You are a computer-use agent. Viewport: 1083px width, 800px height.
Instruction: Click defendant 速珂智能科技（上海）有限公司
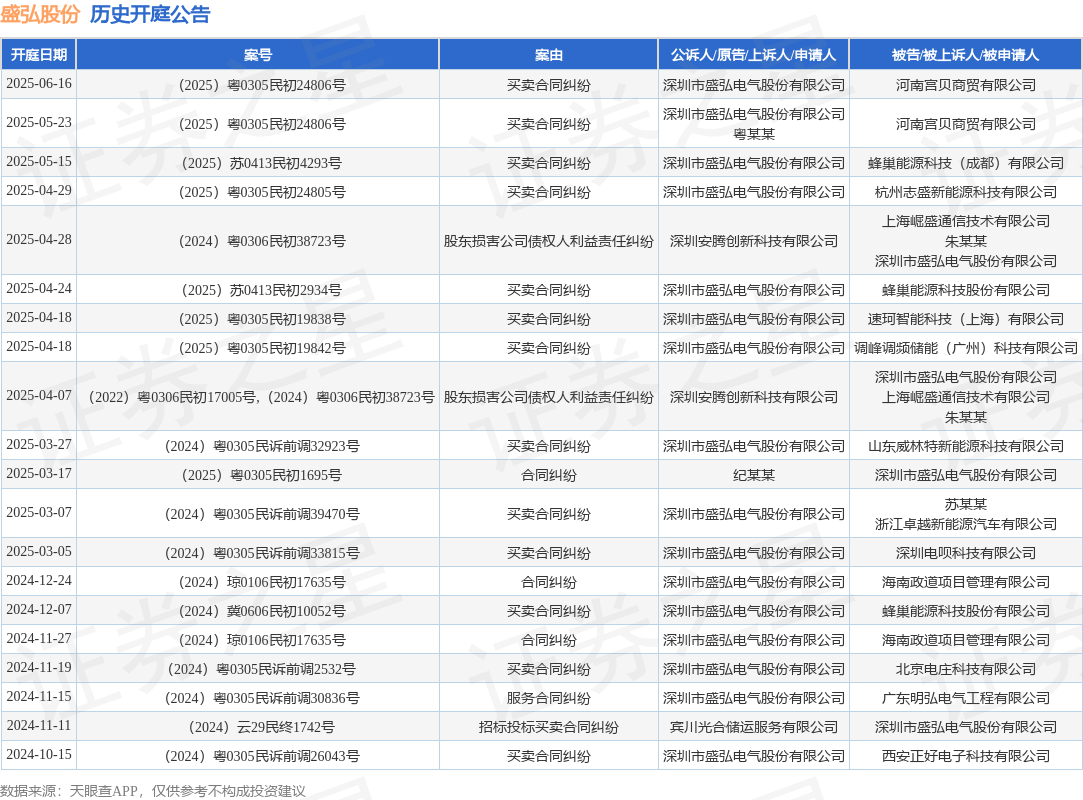point(966,319)
